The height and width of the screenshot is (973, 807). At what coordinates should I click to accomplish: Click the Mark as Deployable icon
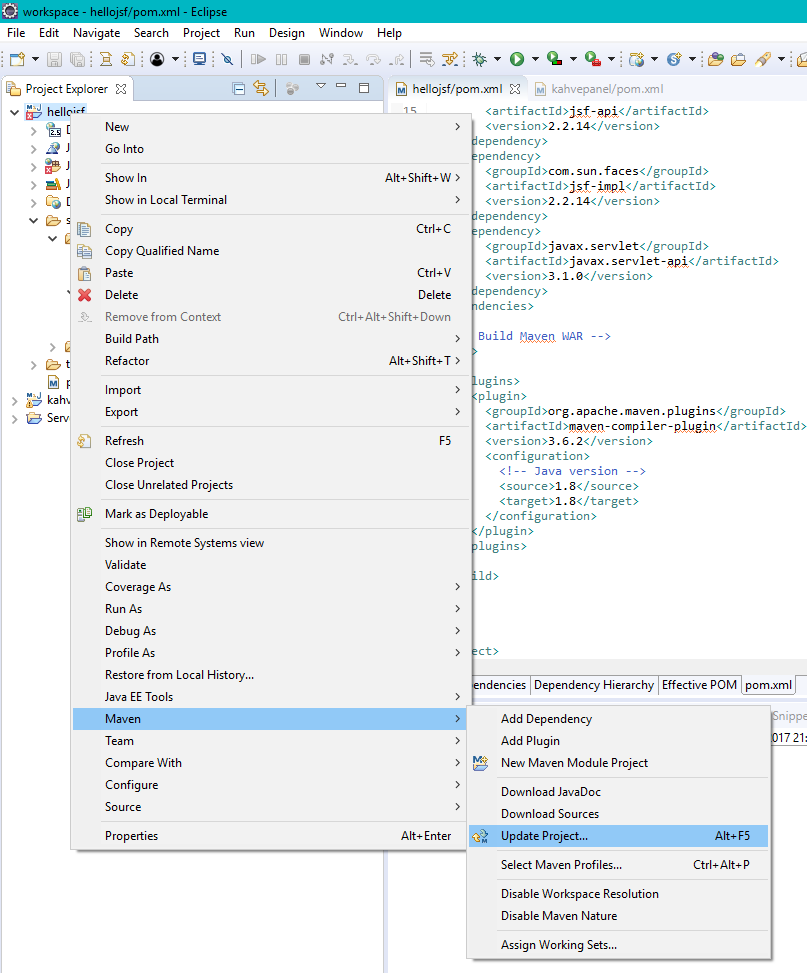pos(84,514)
